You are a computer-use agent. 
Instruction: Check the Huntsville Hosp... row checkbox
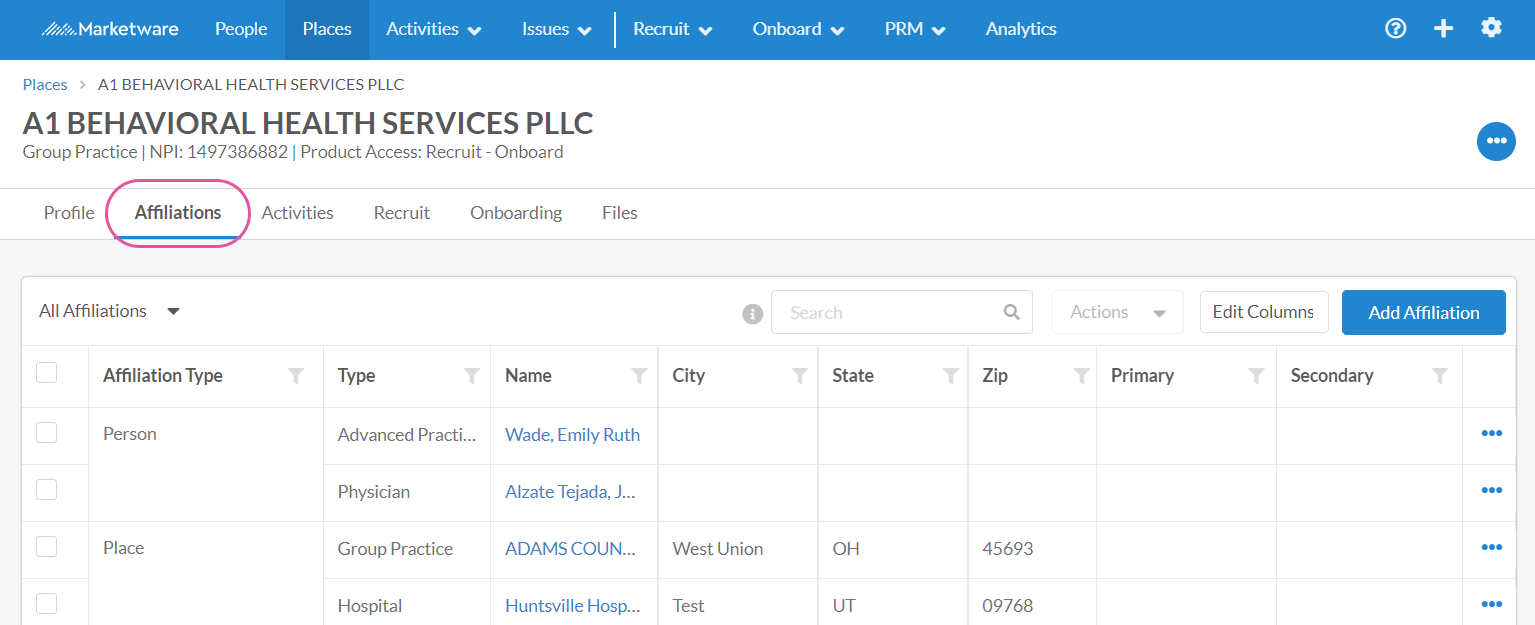46,603
